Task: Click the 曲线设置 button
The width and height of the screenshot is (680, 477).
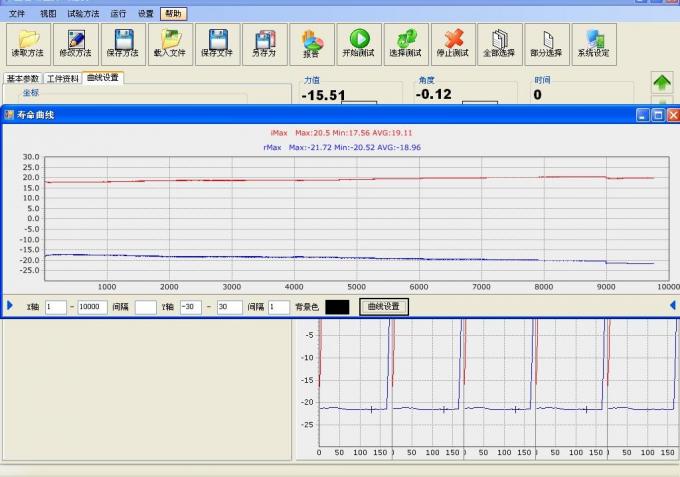Action: click(384, 307)
